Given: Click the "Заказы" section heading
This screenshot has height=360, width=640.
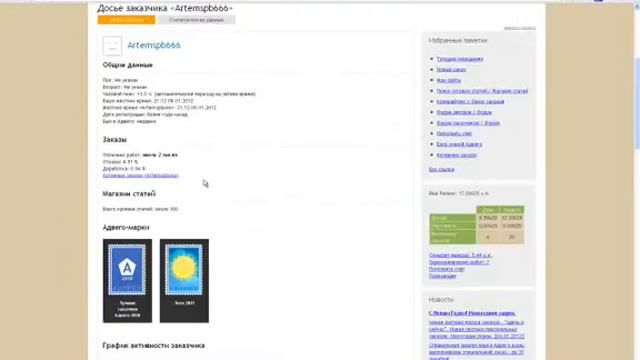Looking at the screenshot, I should point(115,140).
